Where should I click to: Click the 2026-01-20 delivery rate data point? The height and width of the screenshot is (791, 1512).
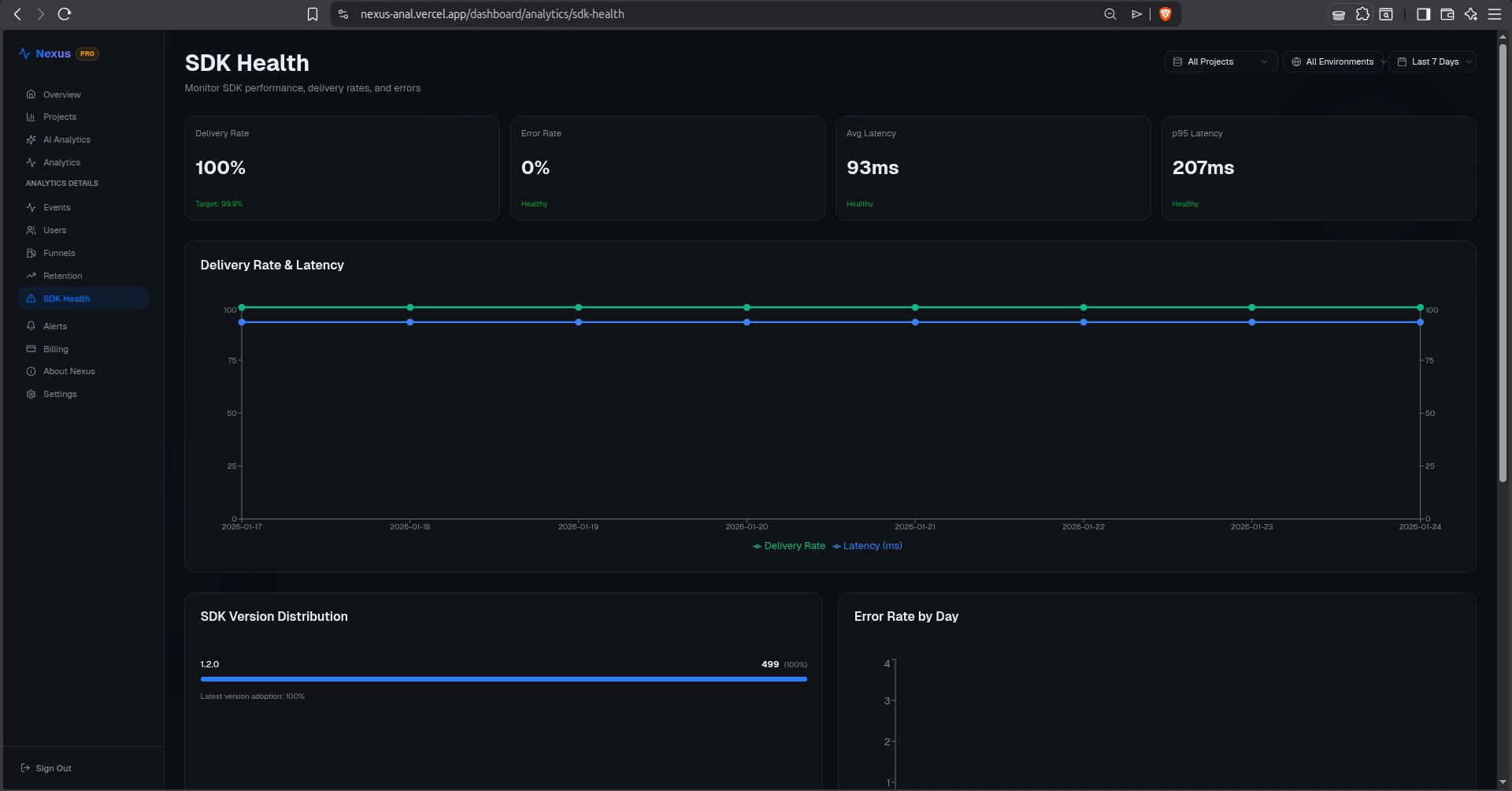747,307
